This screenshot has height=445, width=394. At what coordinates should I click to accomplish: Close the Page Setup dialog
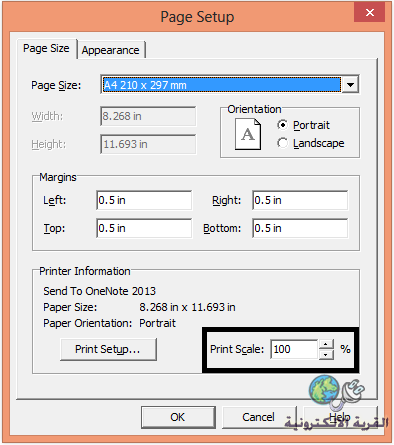(x=370, y=13)
